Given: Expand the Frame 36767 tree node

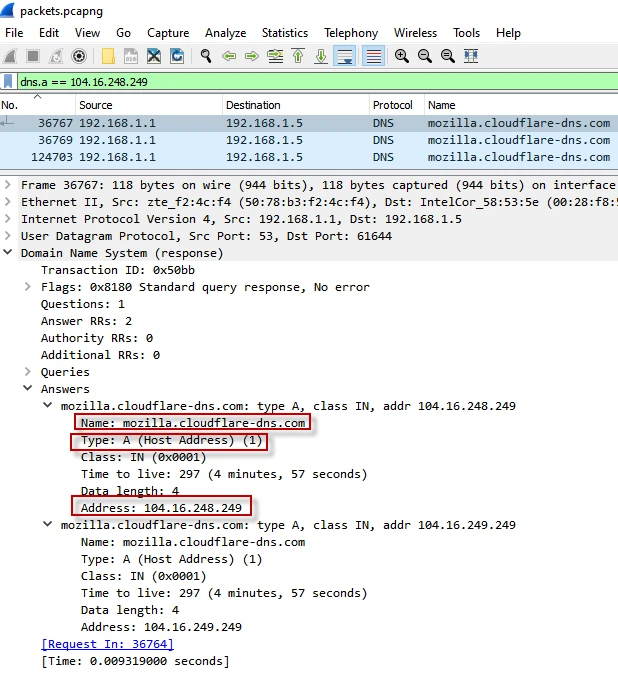Looking at the screenshot, I should click(x=9, y=185).
